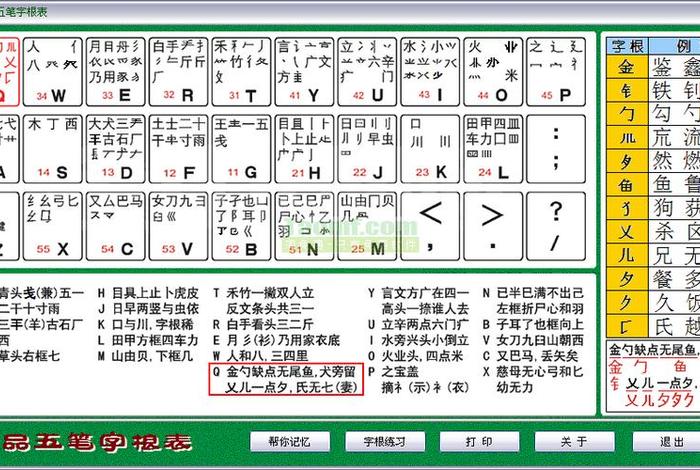Select the Y key (41) card

[304, 72]
